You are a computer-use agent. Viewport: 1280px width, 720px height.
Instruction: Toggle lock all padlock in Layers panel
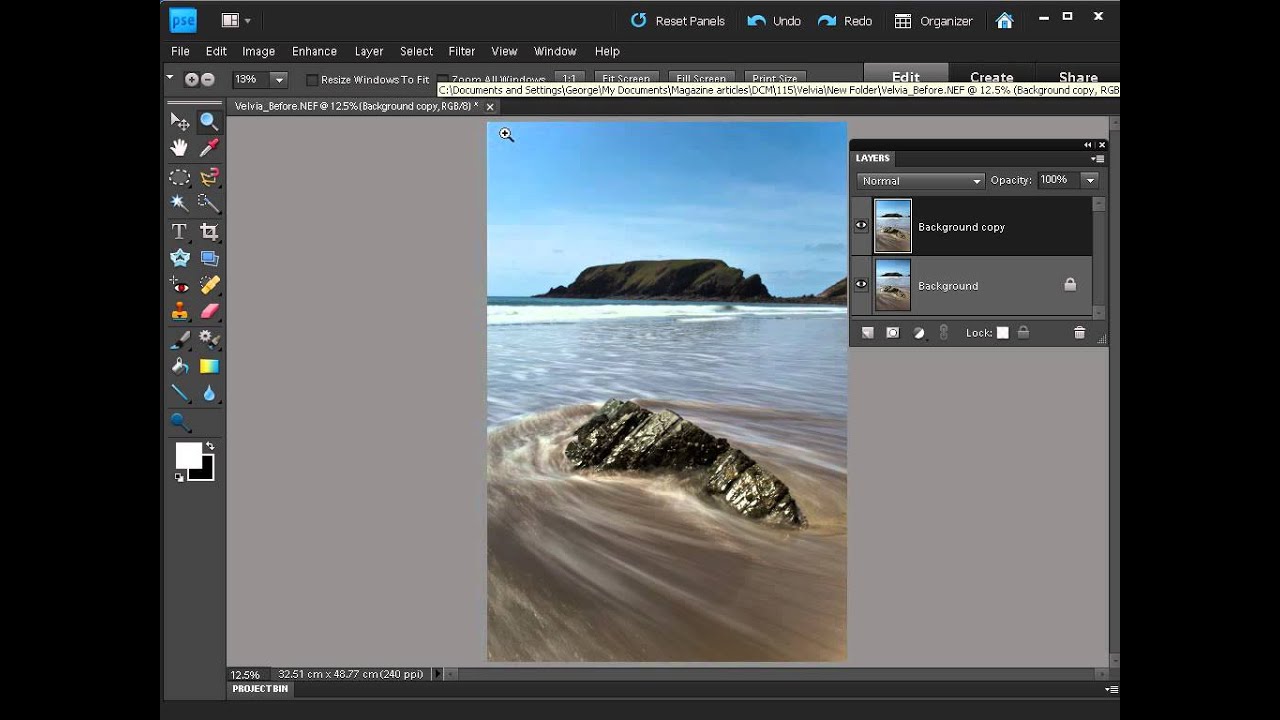(1024, 333)
